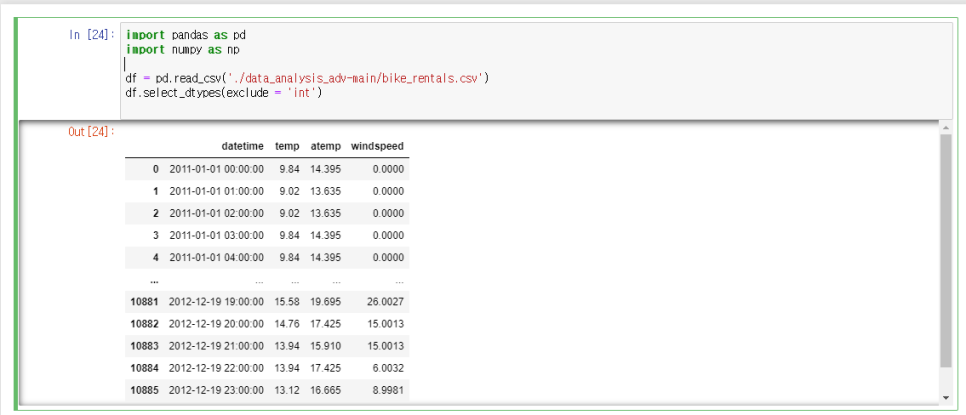Viewport: 966px width, 415px height.
Task: Click the output area vertical scrollbar thumb
Action: 946,251
